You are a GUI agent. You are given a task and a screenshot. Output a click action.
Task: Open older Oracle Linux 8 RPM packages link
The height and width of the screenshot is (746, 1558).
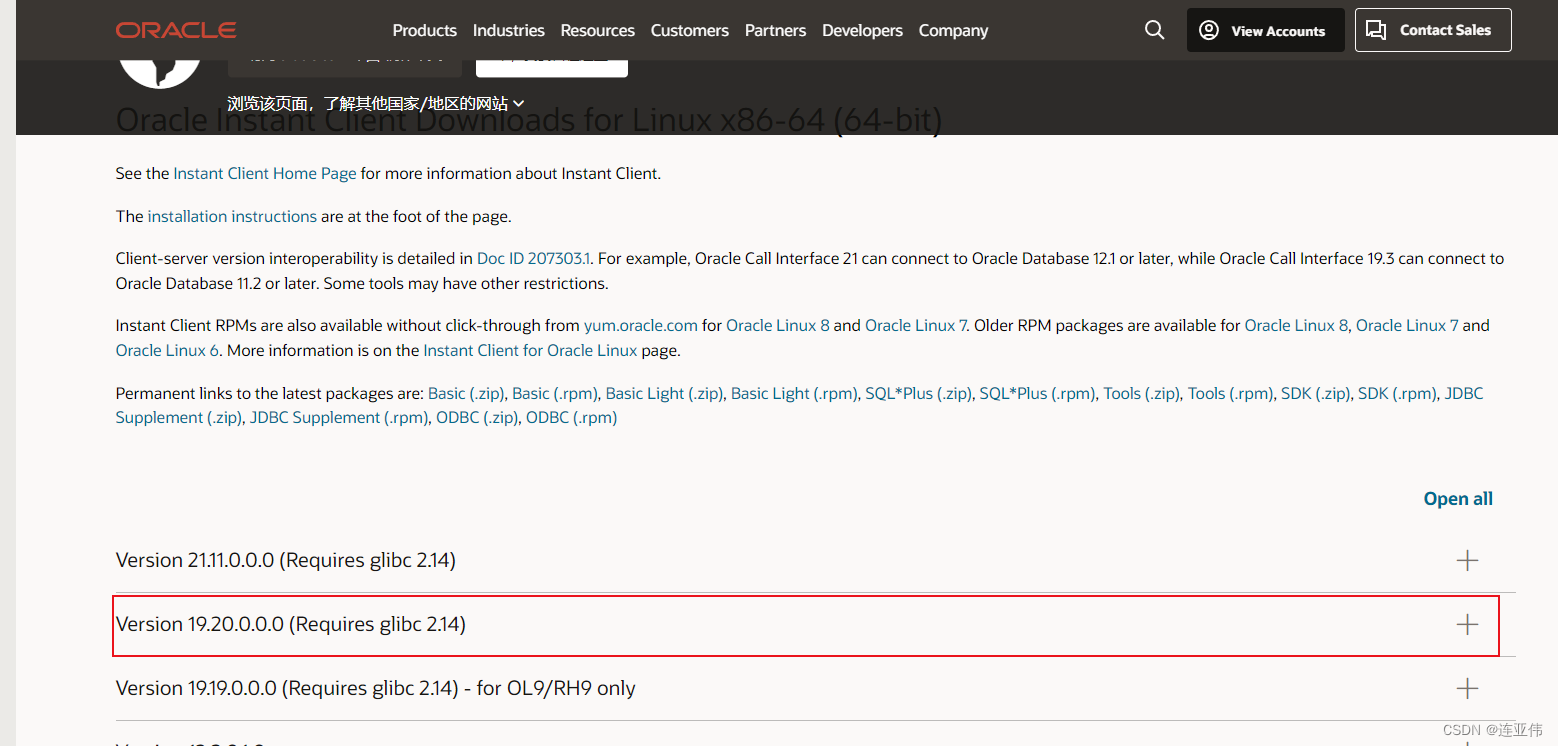[1296, 325]
